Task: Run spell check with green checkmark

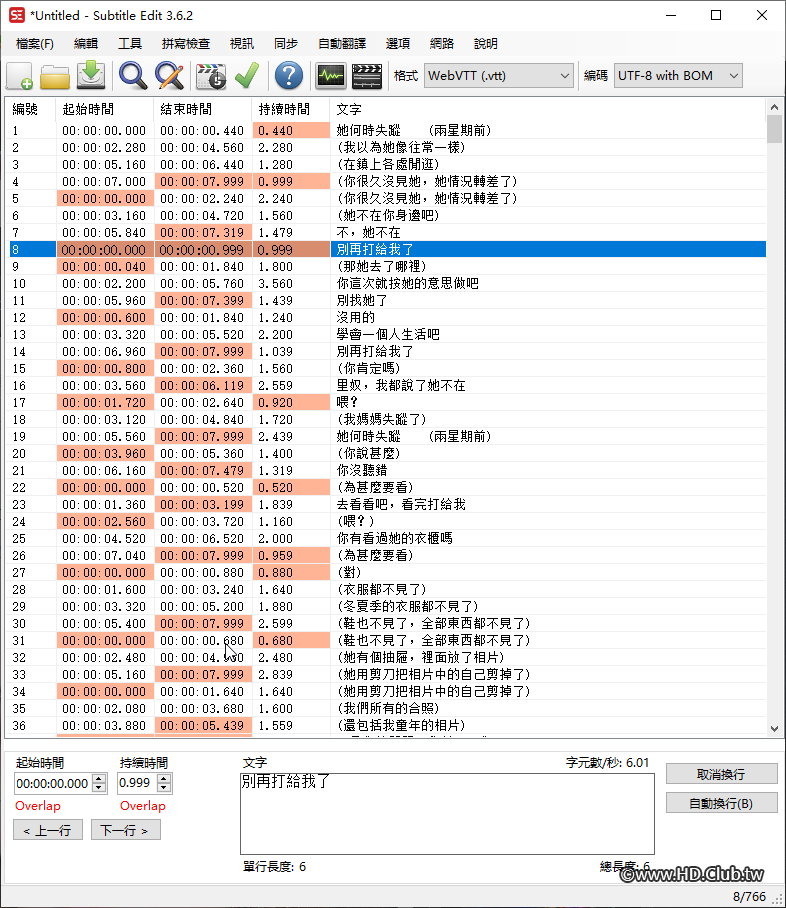Action: 247,76
